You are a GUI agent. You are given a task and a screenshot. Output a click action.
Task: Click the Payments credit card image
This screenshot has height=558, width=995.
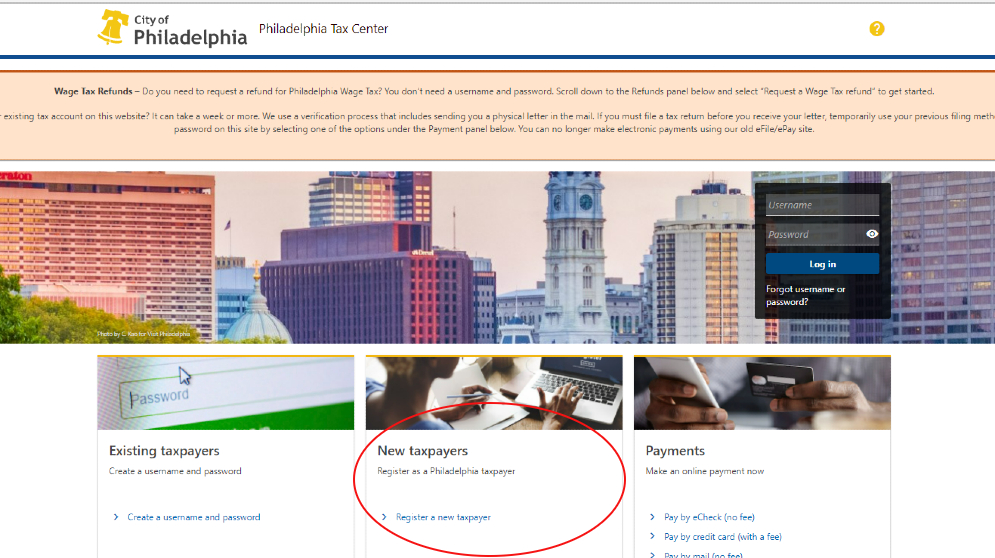762,393
